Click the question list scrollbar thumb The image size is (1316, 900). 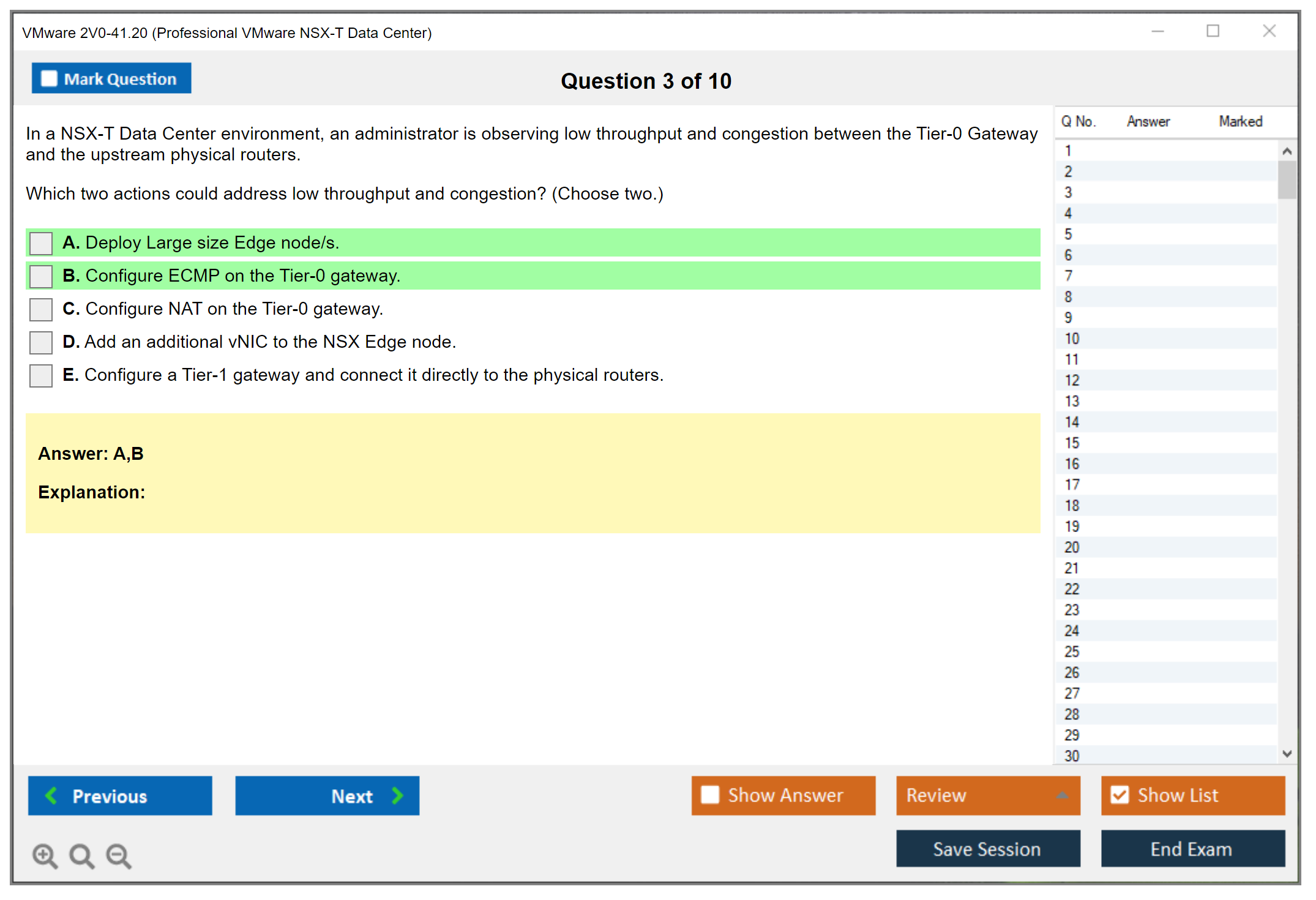click(1287, 180)
